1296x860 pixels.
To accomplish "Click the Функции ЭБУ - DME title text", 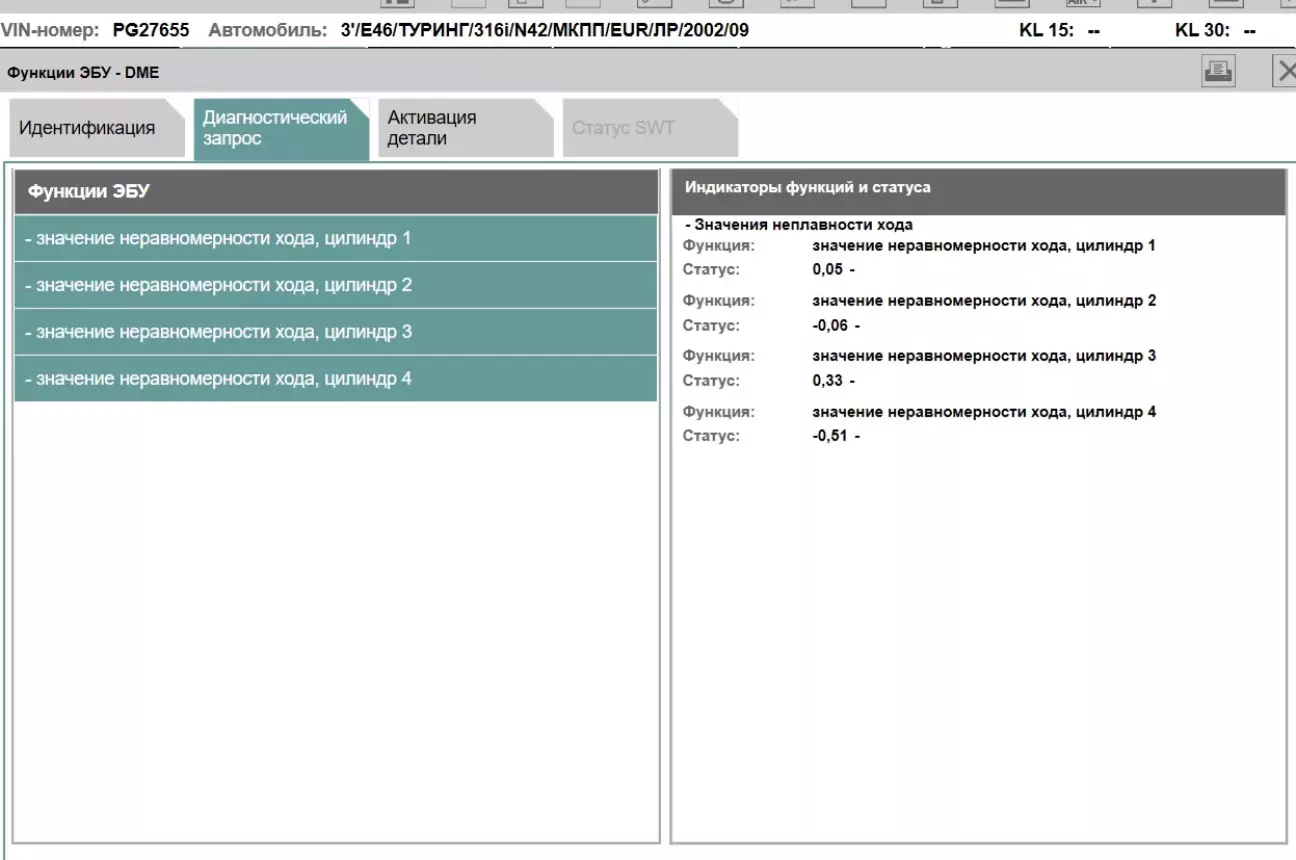I will (x=83, y=72).
